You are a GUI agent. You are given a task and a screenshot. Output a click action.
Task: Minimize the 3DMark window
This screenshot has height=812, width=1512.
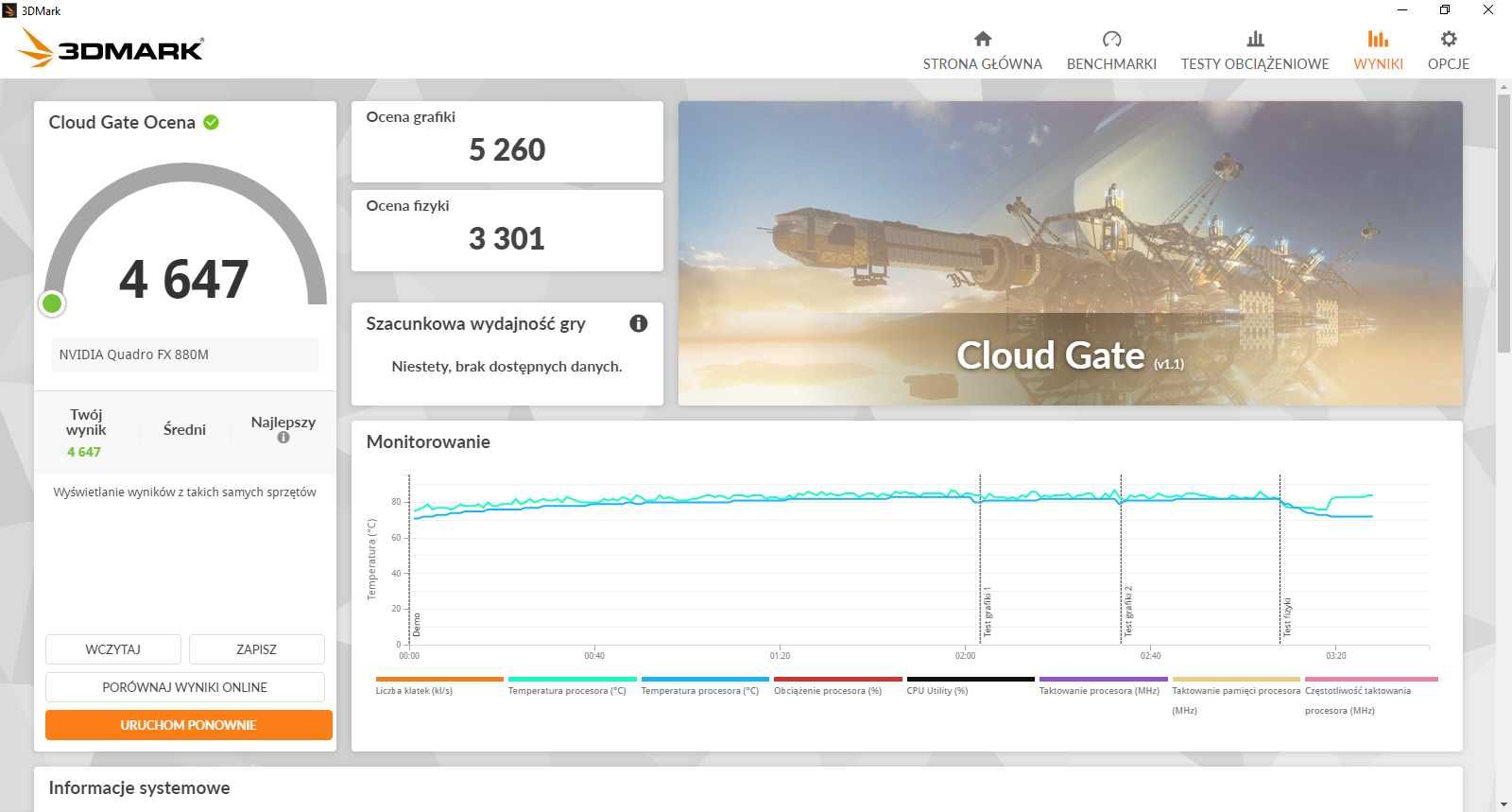1402,10
